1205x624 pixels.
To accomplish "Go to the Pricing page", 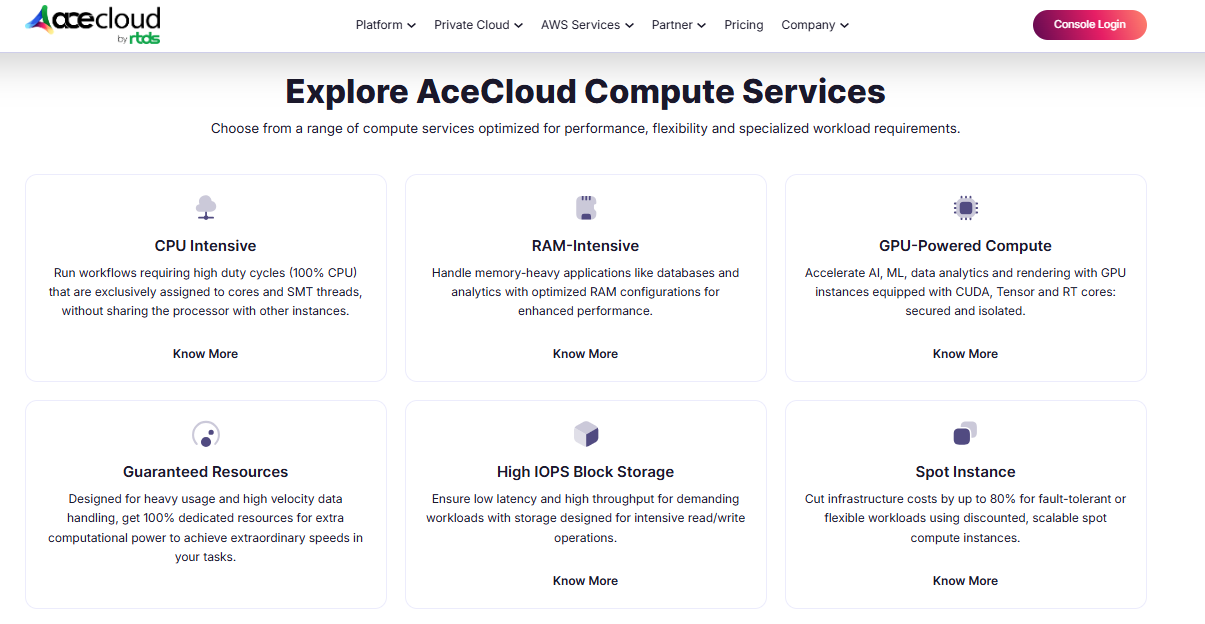I will click(744, 25).
